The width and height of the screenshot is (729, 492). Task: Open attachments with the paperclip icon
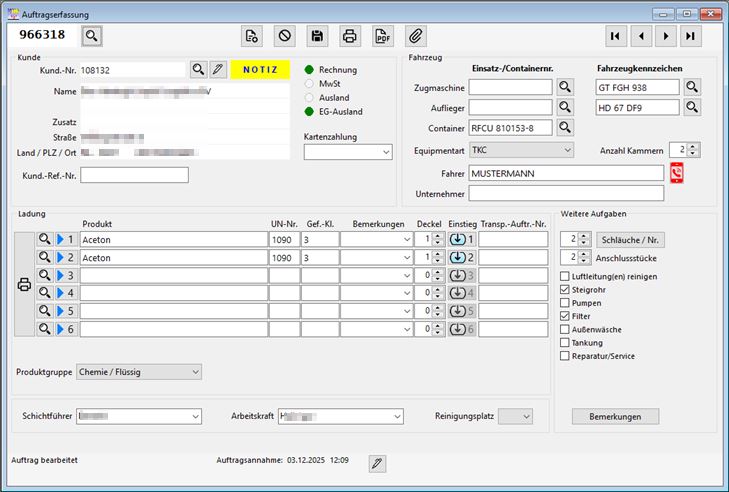pyautogui.click(x=415, y=36)
